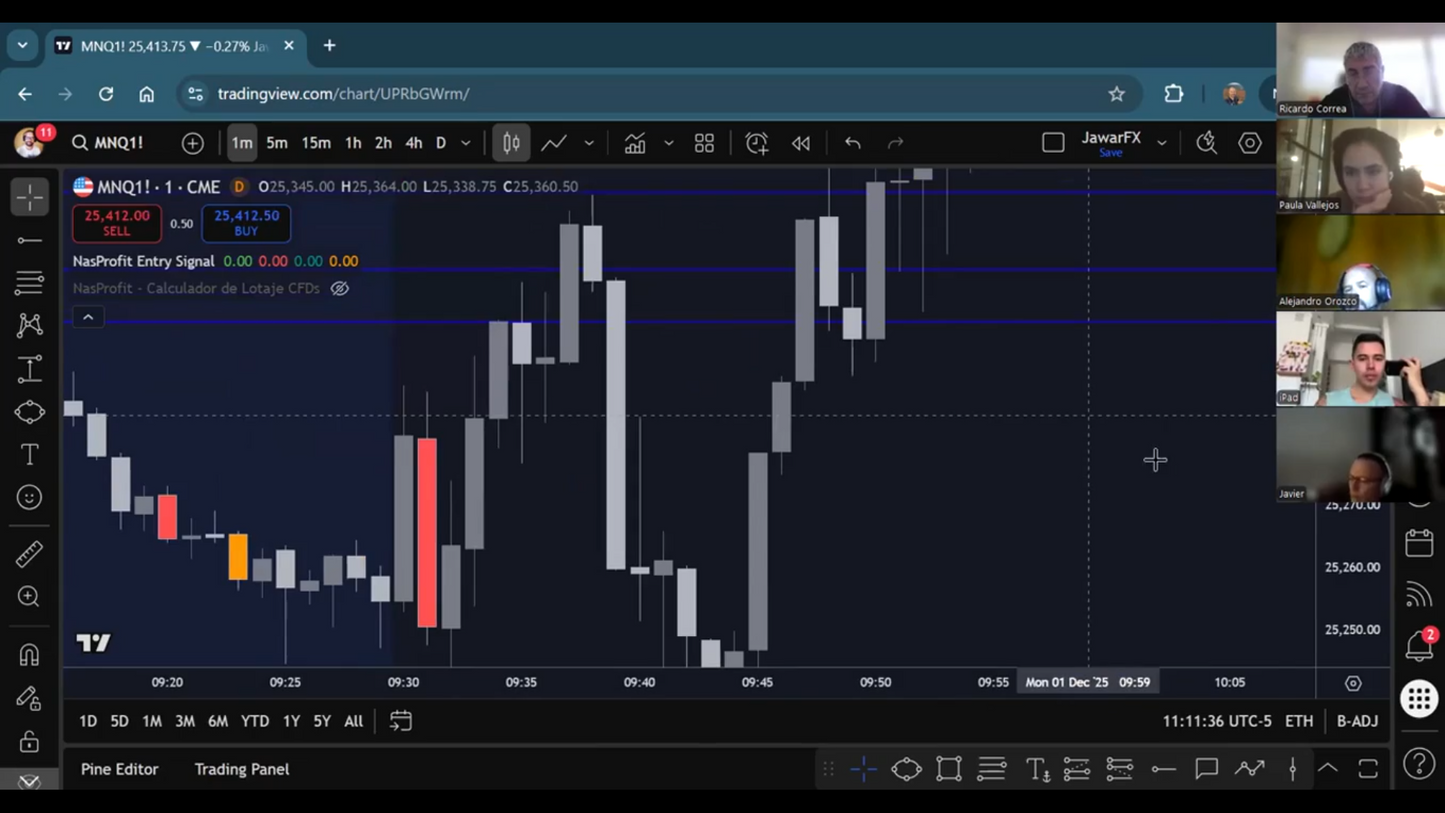Click the Replay bar rewind icon
Screen dimensions: 1445x813
click(x=801, y=143)
